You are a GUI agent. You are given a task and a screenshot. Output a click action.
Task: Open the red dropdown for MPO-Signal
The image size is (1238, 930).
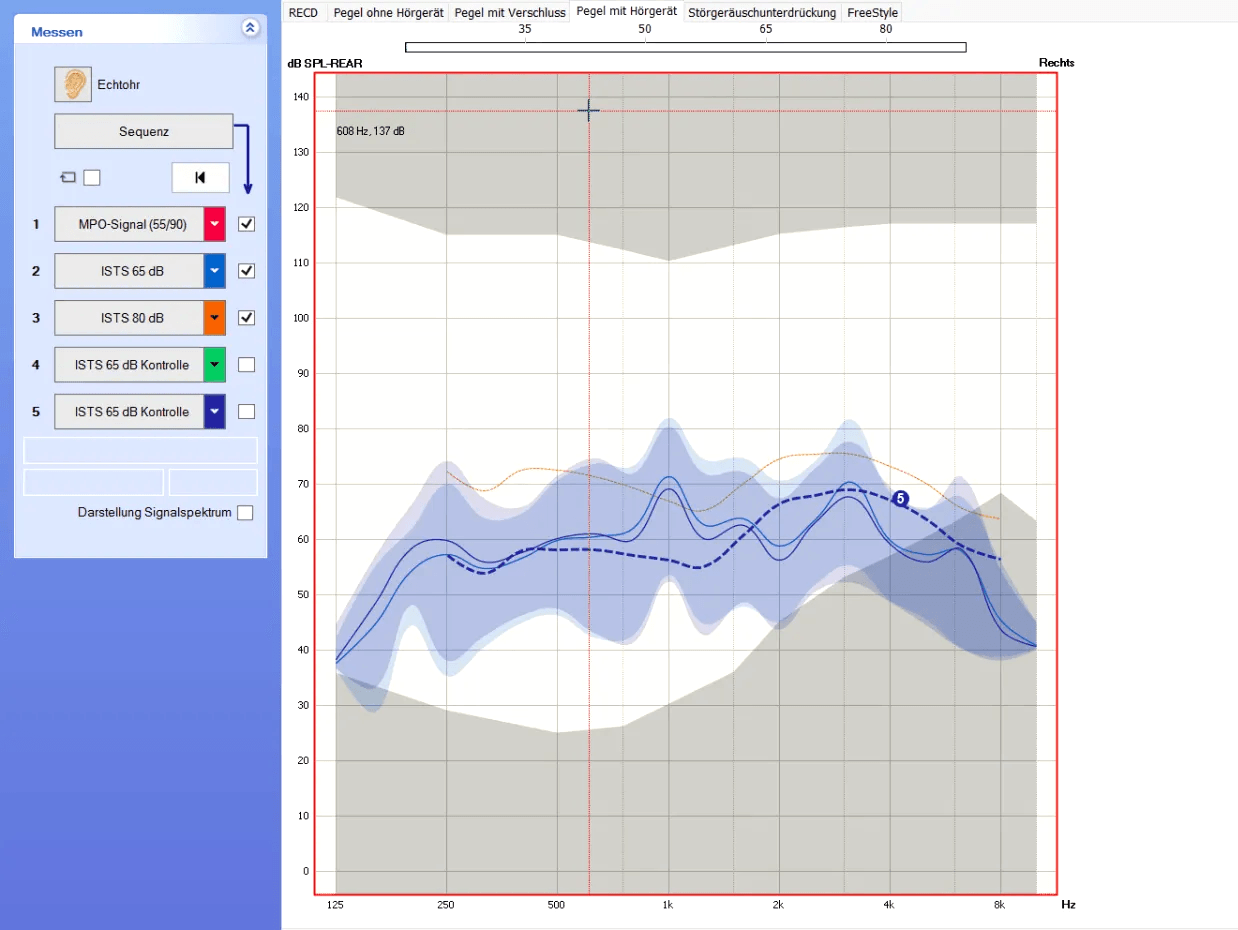215,224
